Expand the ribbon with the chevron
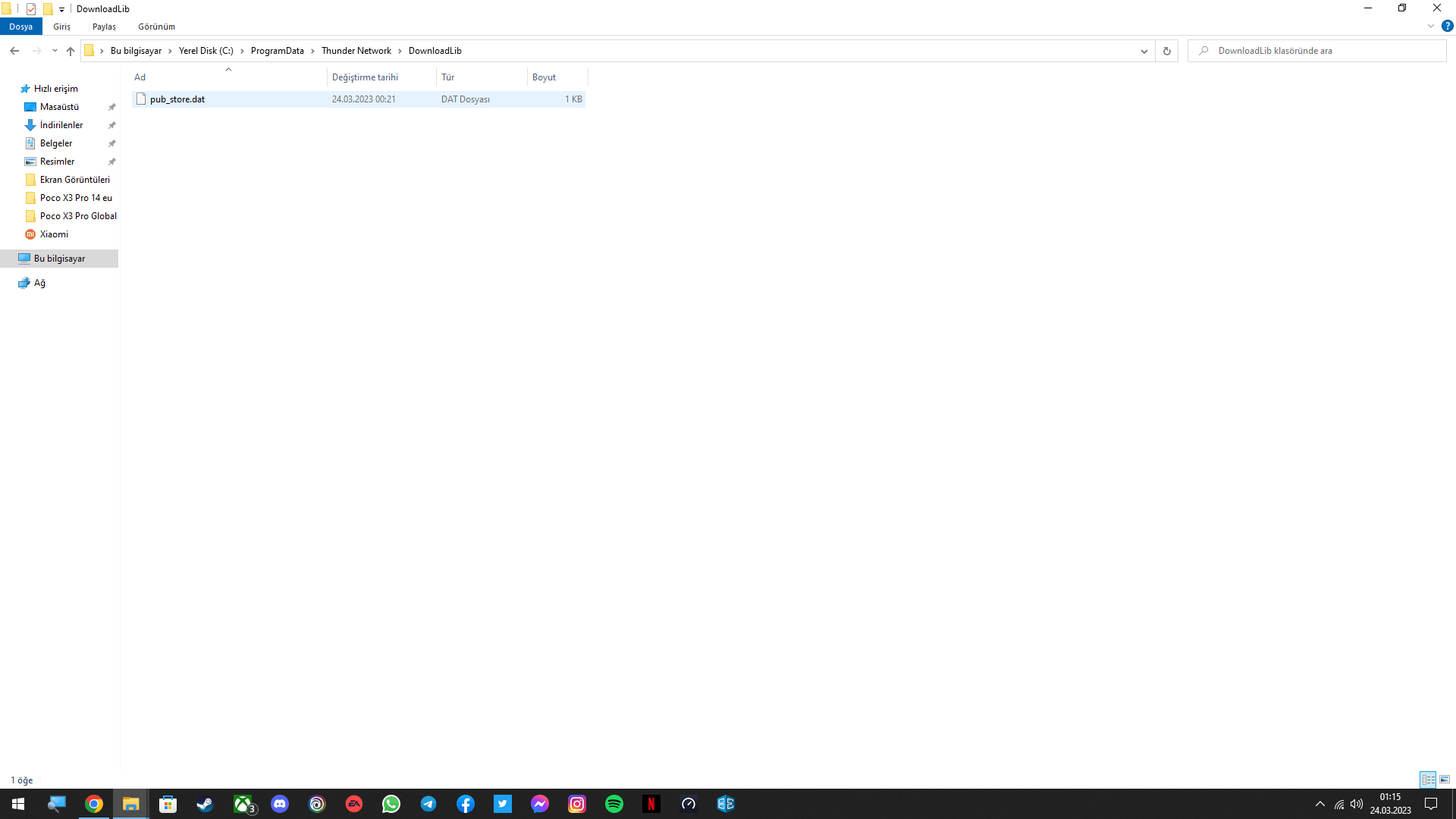 click(x=1430, y=26)
